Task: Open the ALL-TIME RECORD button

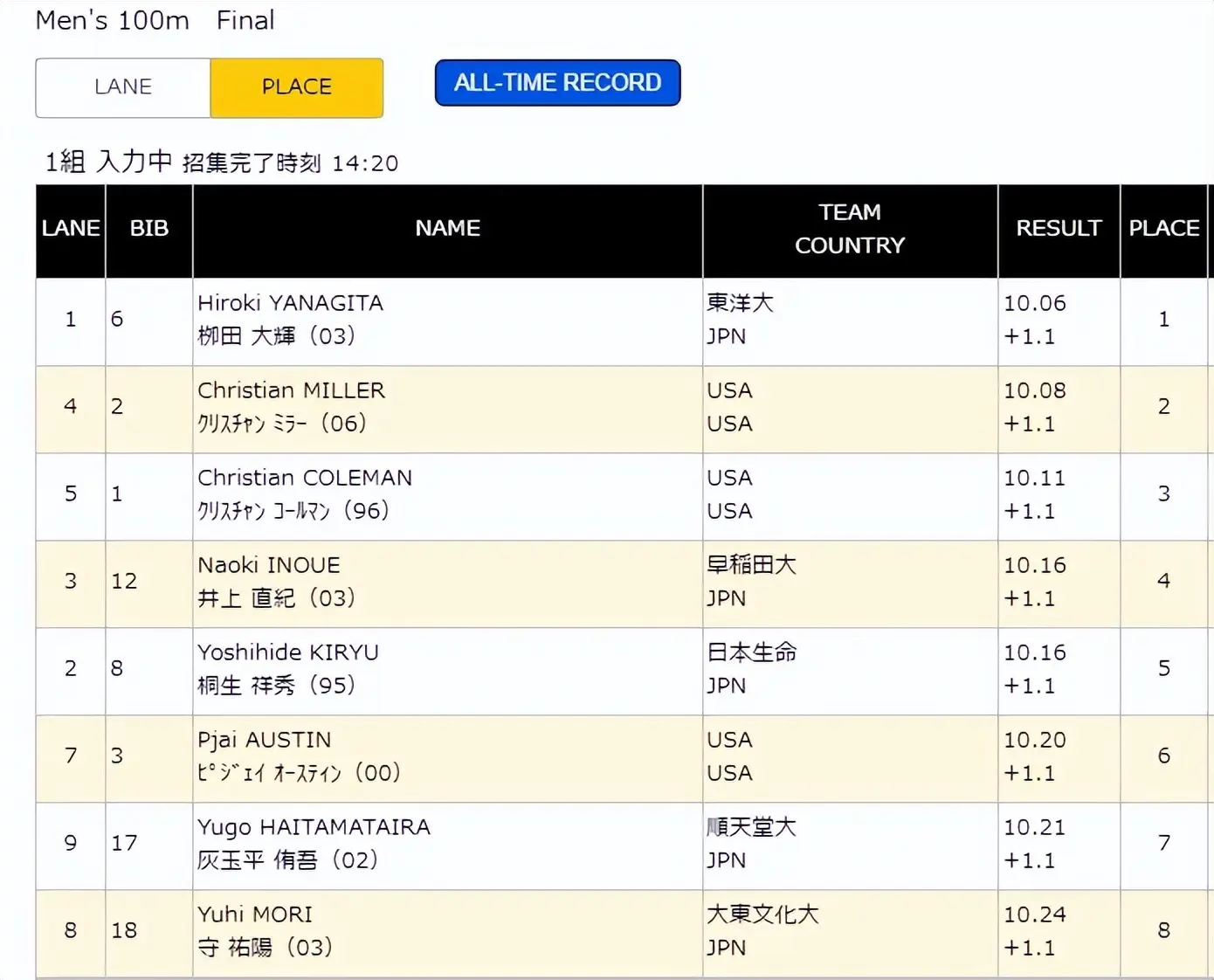Action: pyautogui.click(x=557, y=83)
